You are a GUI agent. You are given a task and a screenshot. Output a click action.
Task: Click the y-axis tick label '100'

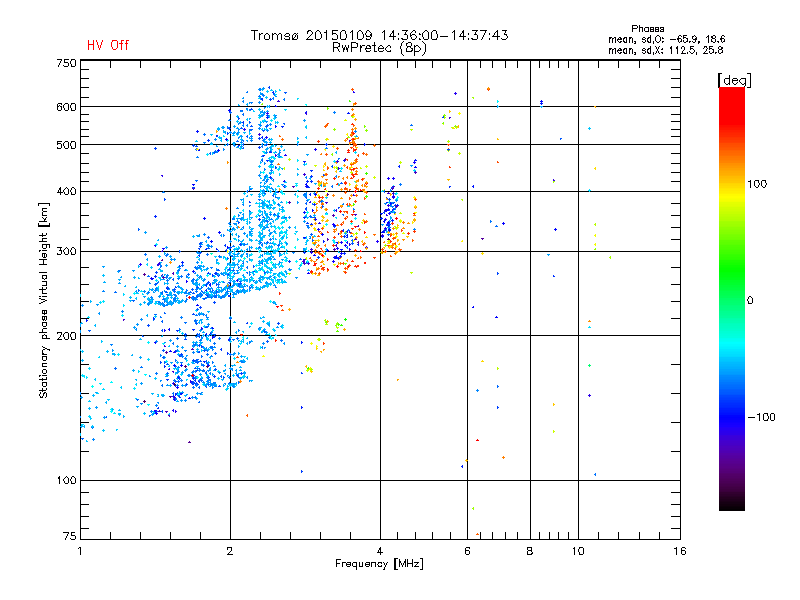(67, 481)
